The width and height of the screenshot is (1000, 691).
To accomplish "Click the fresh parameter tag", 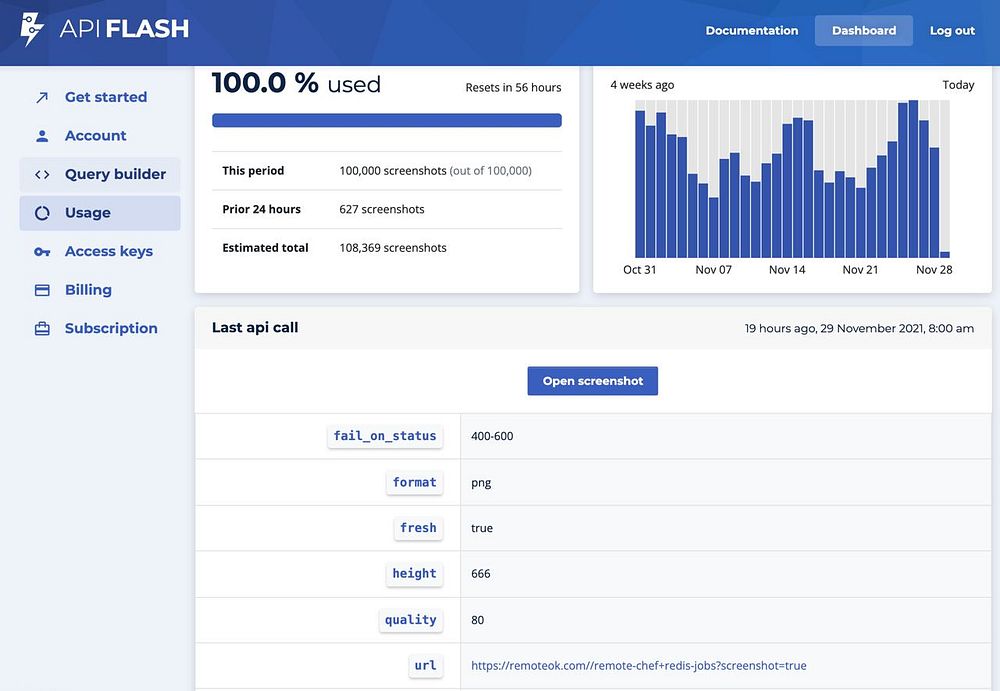I will (x=418, y=528).
